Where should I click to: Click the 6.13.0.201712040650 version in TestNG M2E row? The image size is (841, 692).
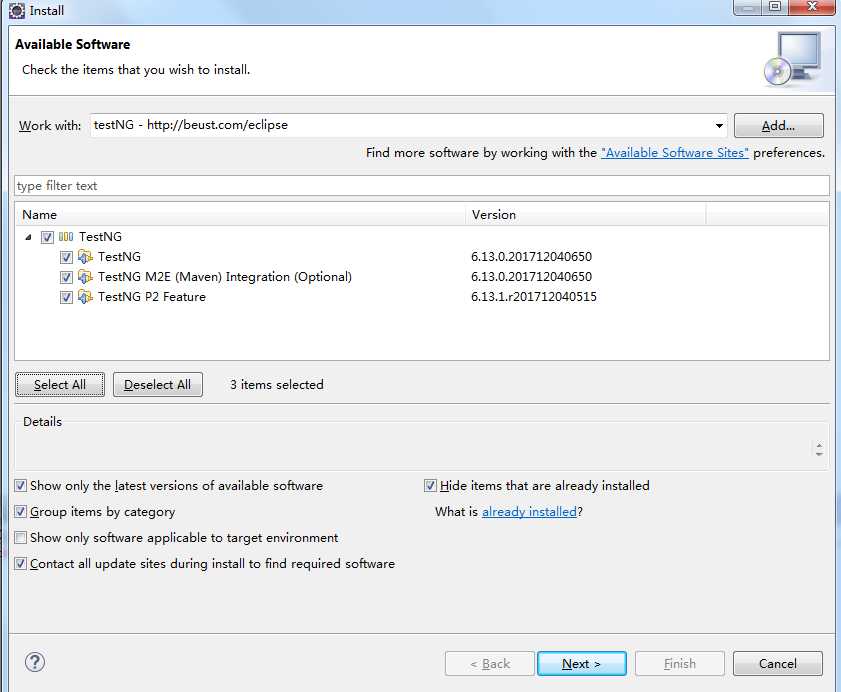(532, 277)
